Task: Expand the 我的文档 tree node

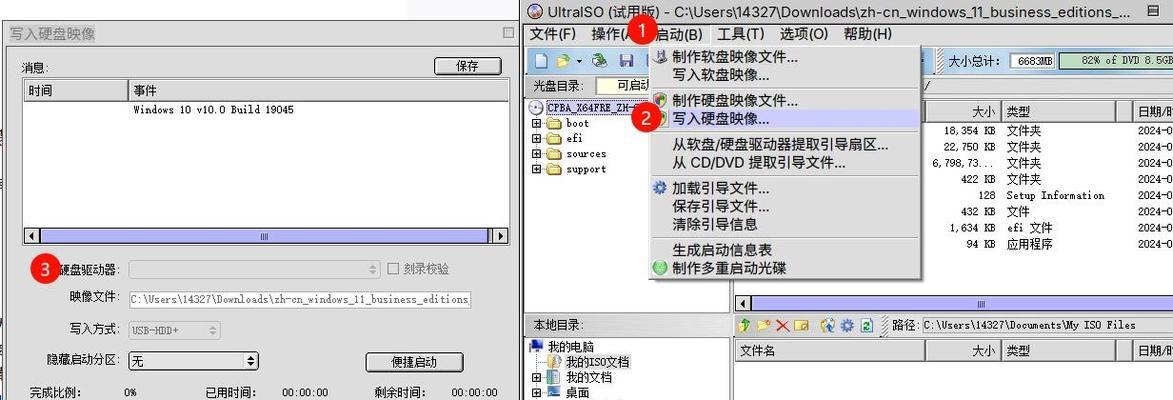Action: pyautogui.click(x=536, y=378)
